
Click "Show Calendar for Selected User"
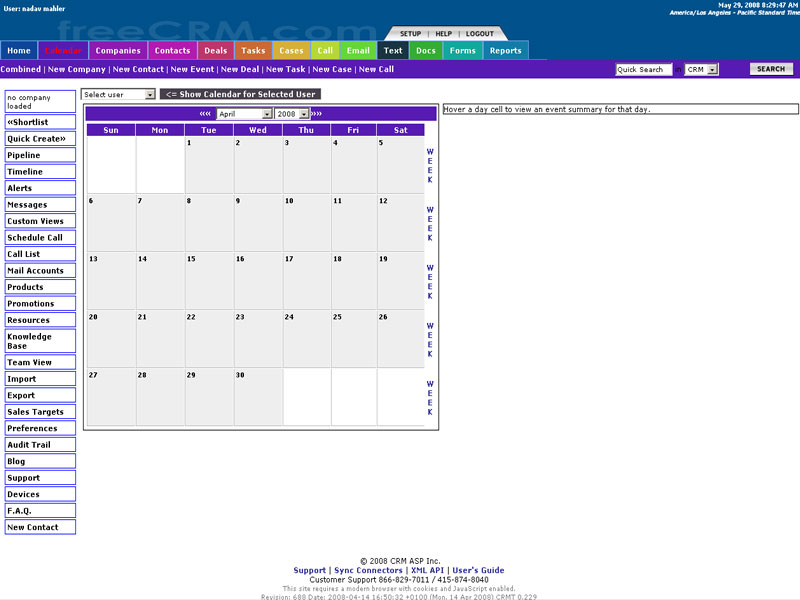240,93
